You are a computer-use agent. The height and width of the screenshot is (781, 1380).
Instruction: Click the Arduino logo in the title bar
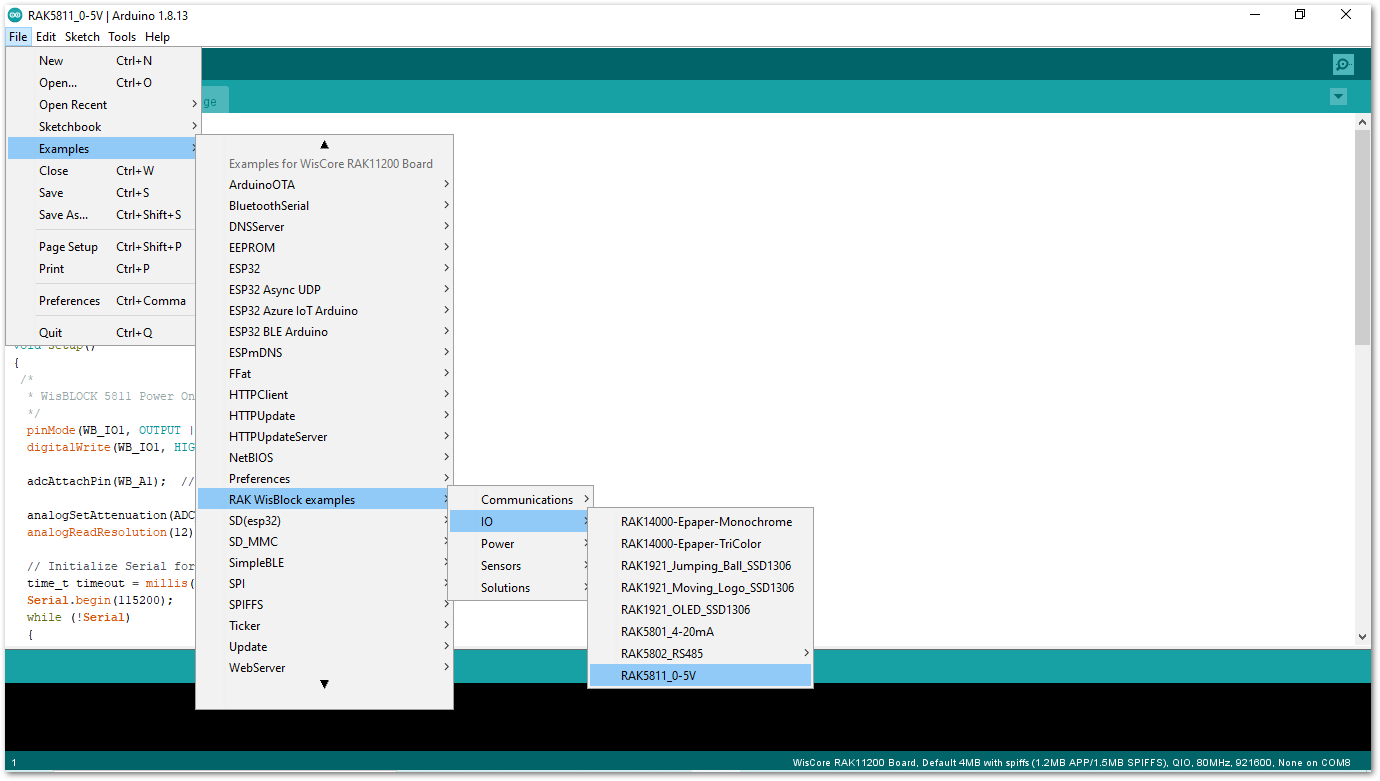coord(15,15)
